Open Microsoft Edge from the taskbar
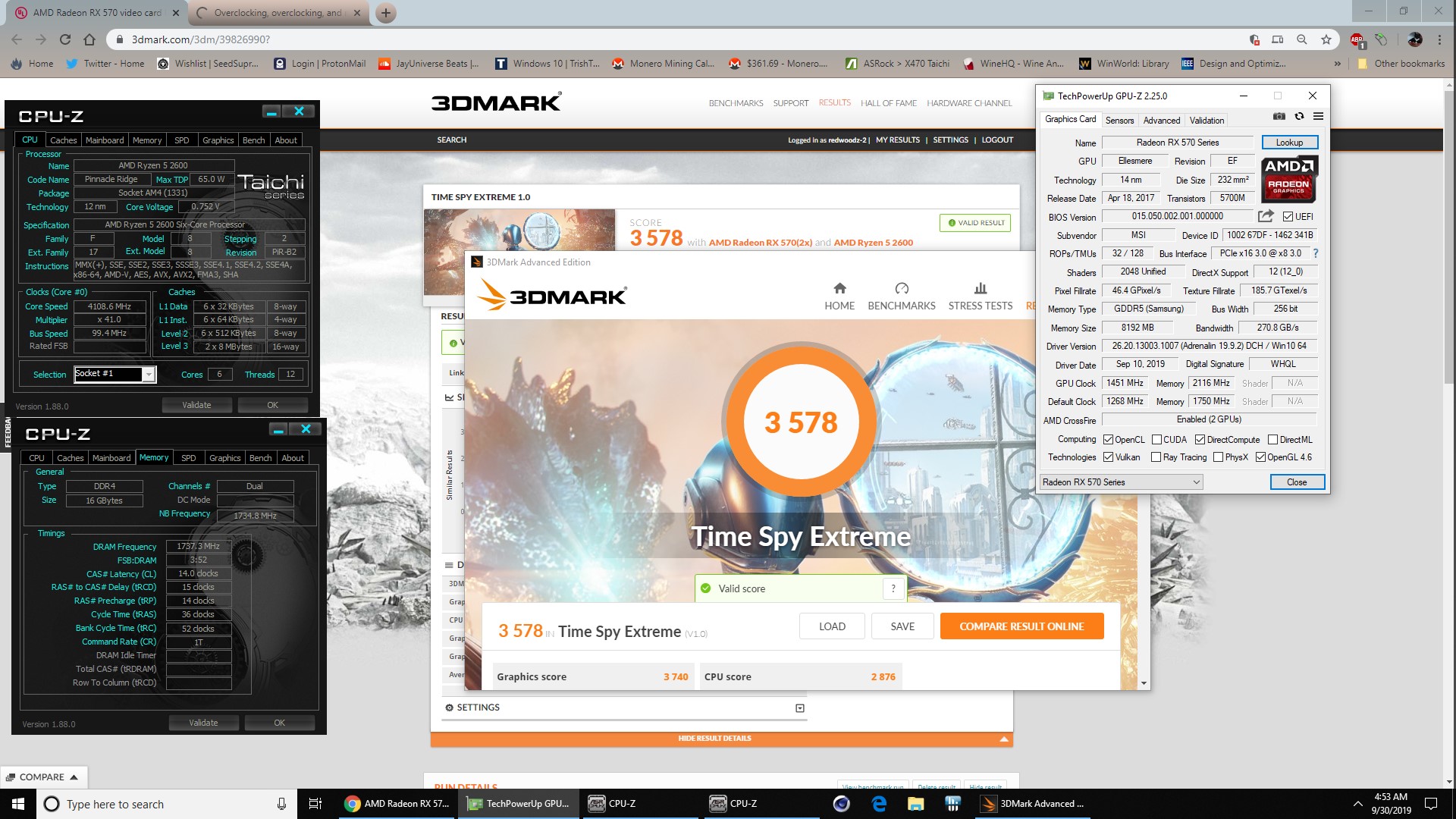 (879, 804)
